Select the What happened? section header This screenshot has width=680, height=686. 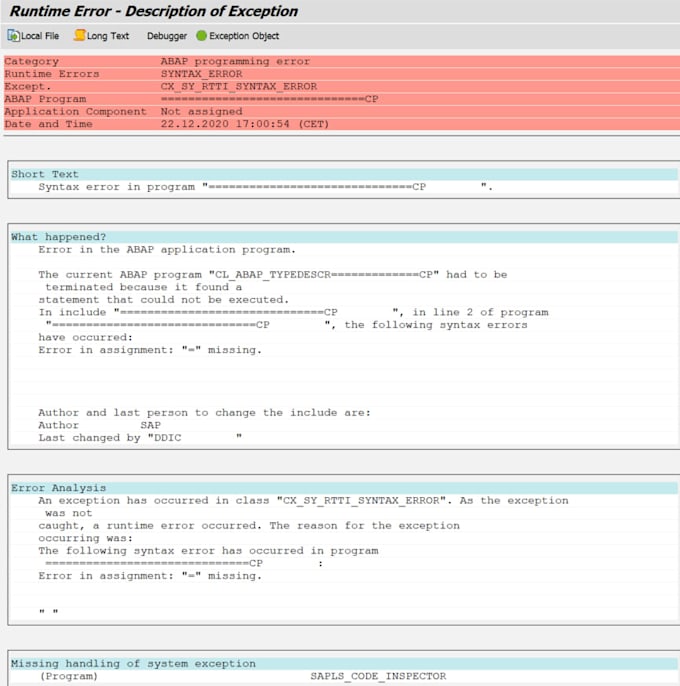[344, 237]
